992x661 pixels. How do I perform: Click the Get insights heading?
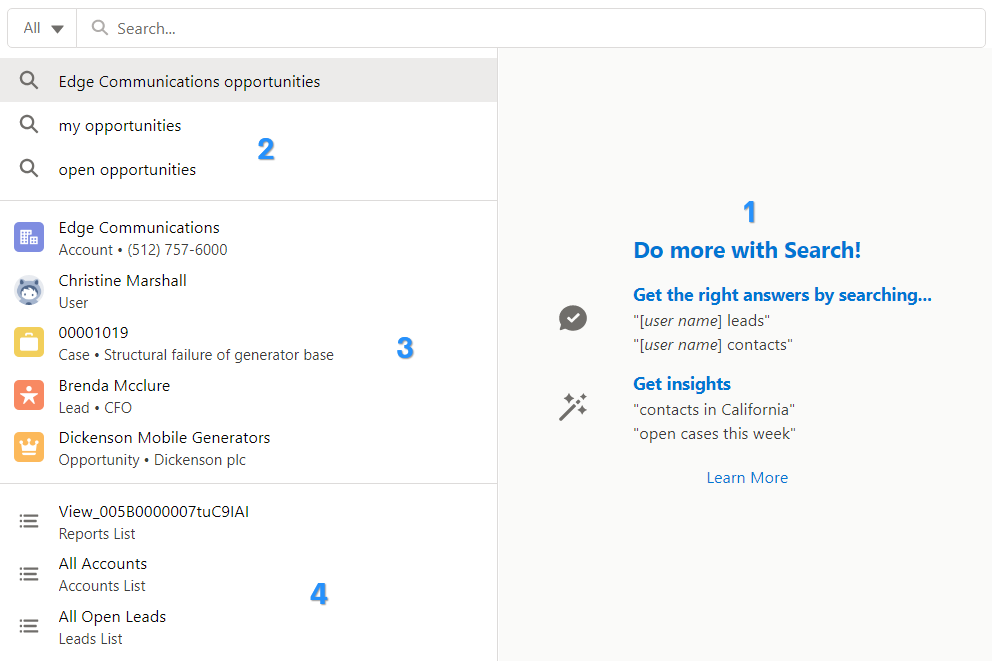tap(682, 384)
